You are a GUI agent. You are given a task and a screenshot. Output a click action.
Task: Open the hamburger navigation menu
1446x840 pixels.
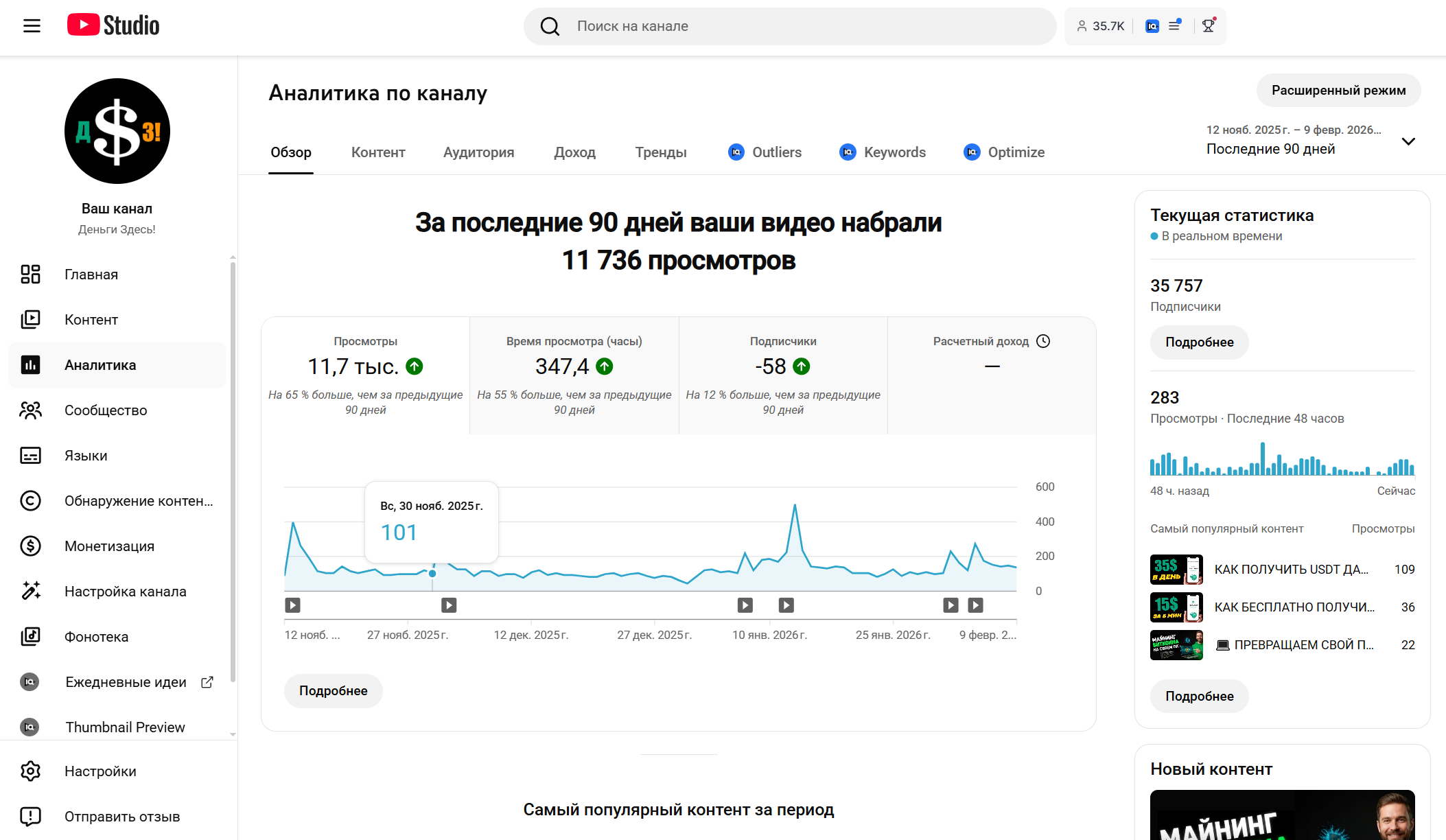click(32, 26)
